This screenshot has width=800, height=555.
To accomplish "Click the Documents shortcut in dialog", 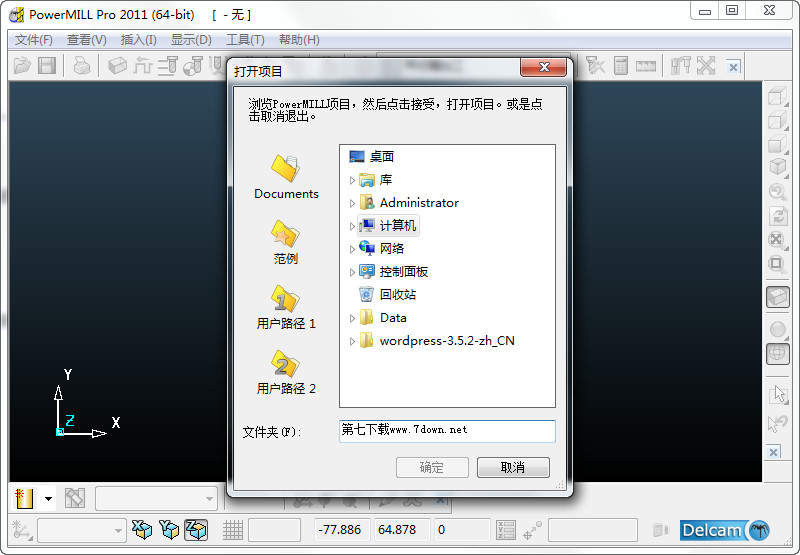I will (x=286, y=177).
